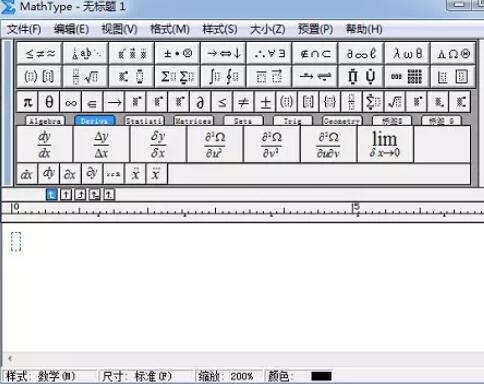
Task: Select the center-aligned tab stop type
Action: coord(66,195)
